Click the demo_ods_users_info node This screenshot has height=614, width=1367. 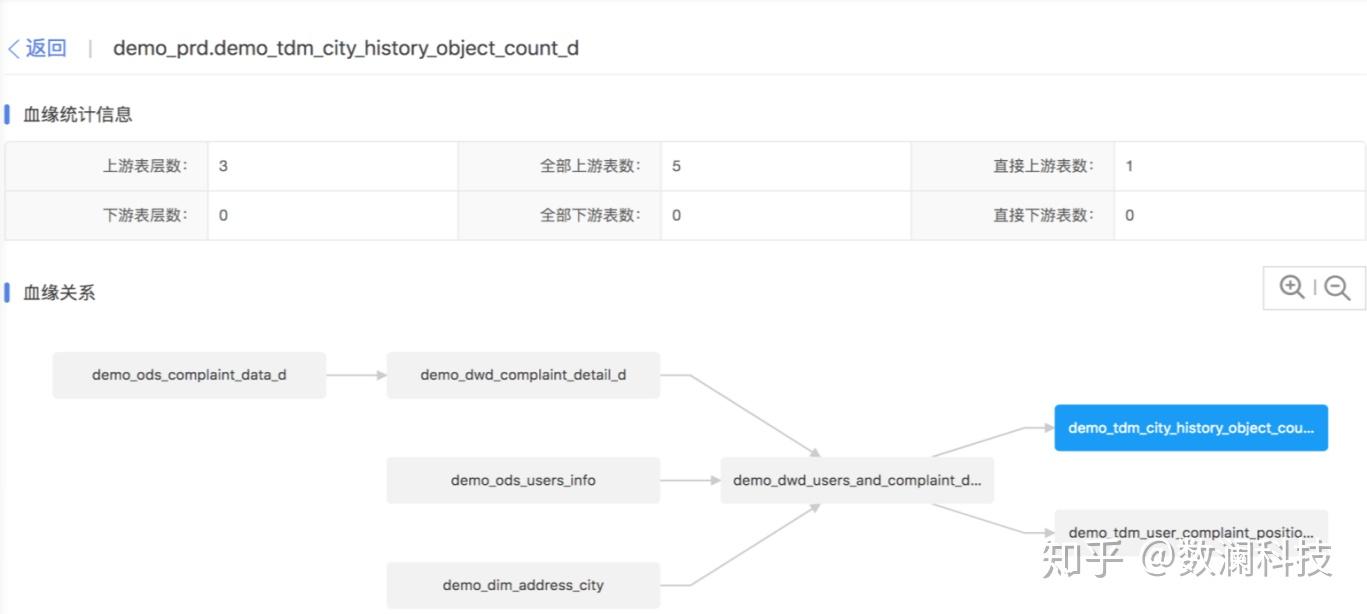523,480
